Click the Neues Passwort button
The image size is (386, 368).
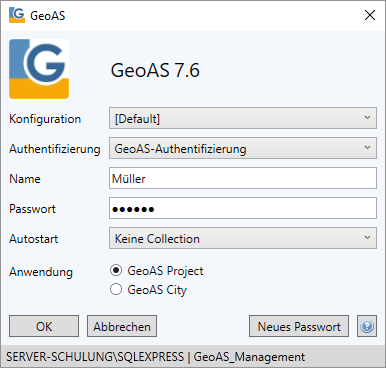point(299,326)
